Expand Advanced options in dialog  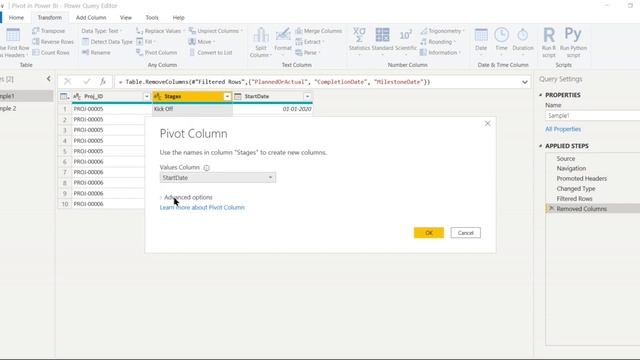coord(186,197)
